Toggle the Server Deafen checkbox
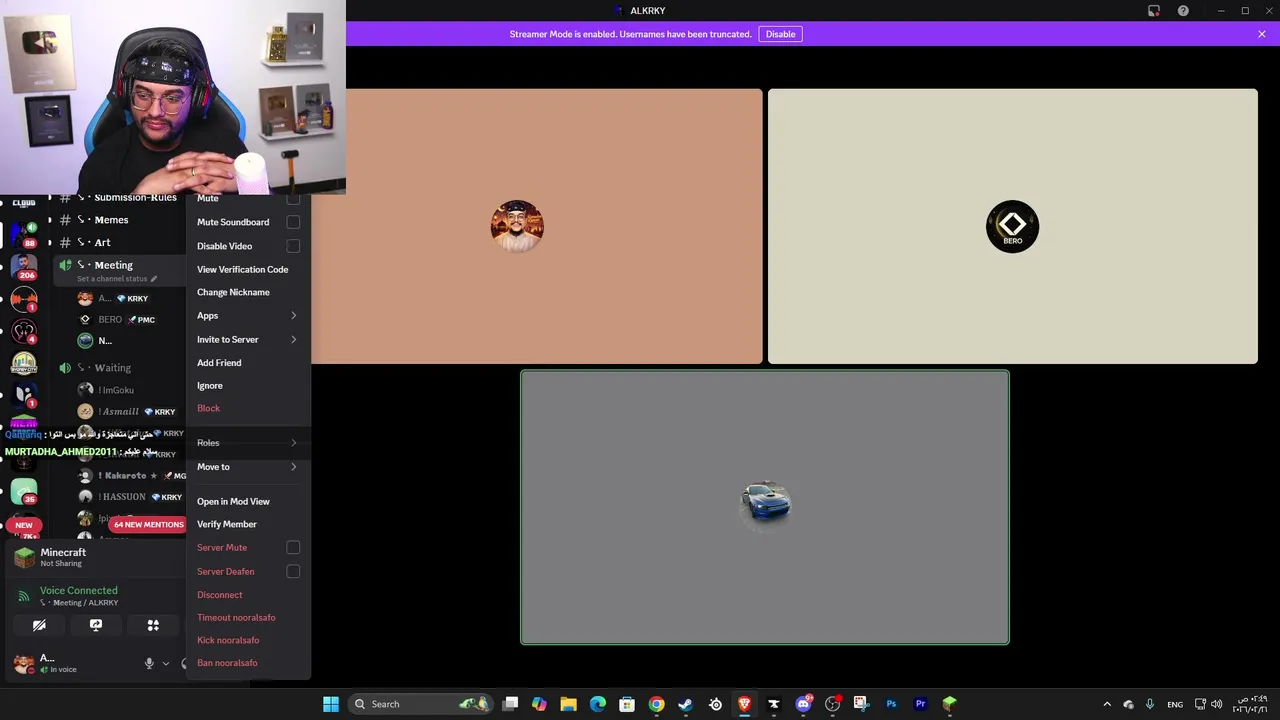Viewport: 1280px width, 720px height. 293,571
